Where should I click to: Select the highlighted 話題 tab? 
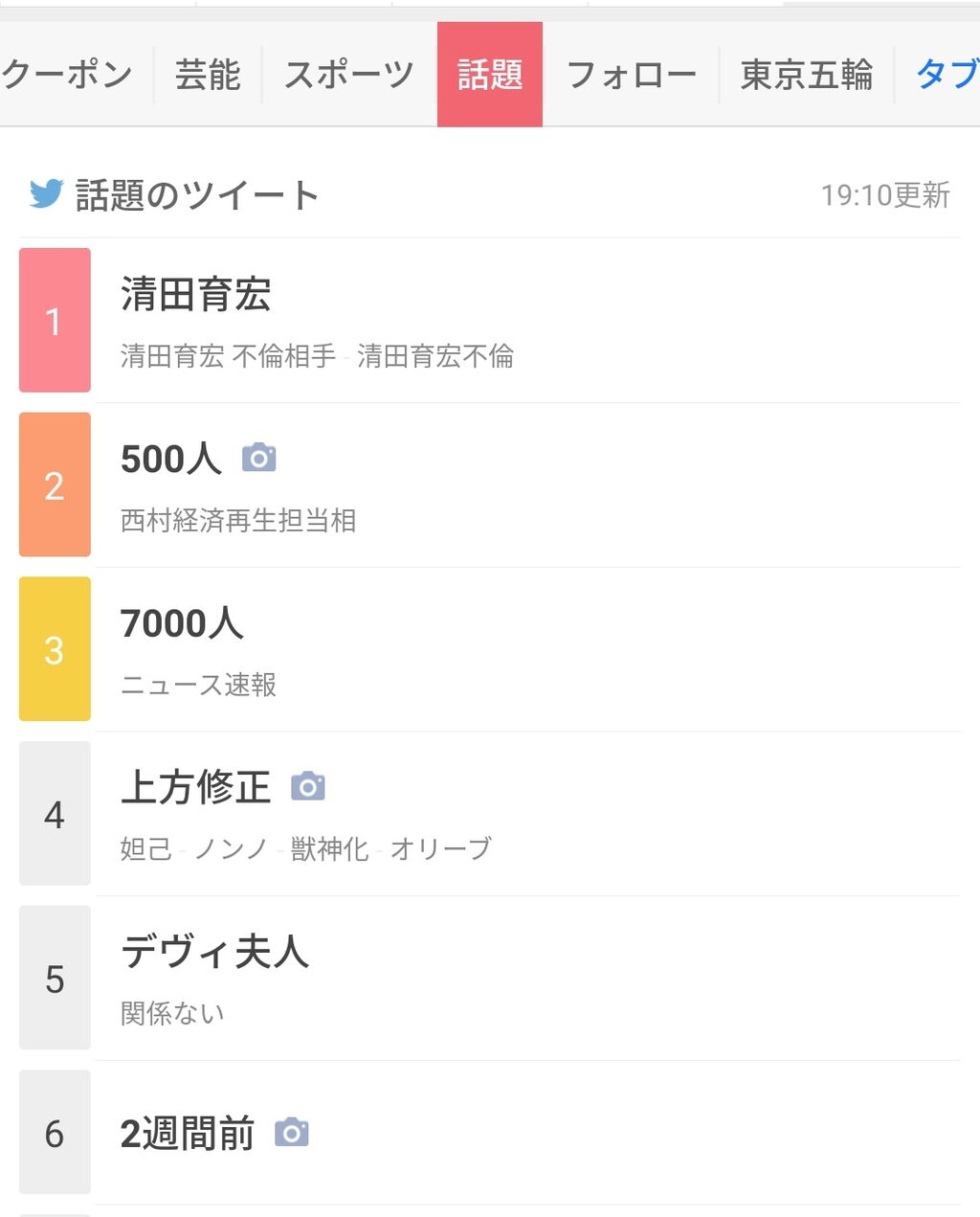(x=490, y=75)
